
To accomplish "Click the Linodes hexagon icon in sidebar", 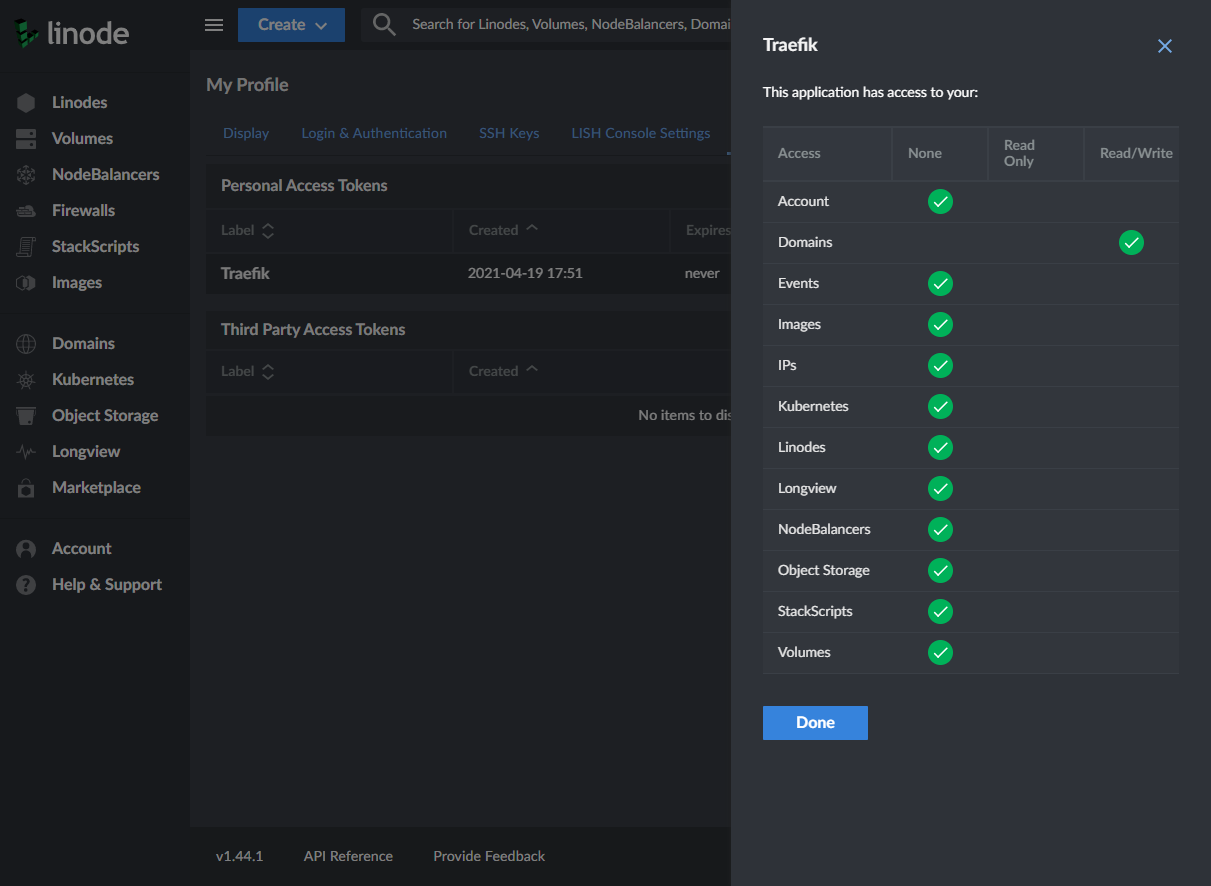I will [x=26, y=102].
